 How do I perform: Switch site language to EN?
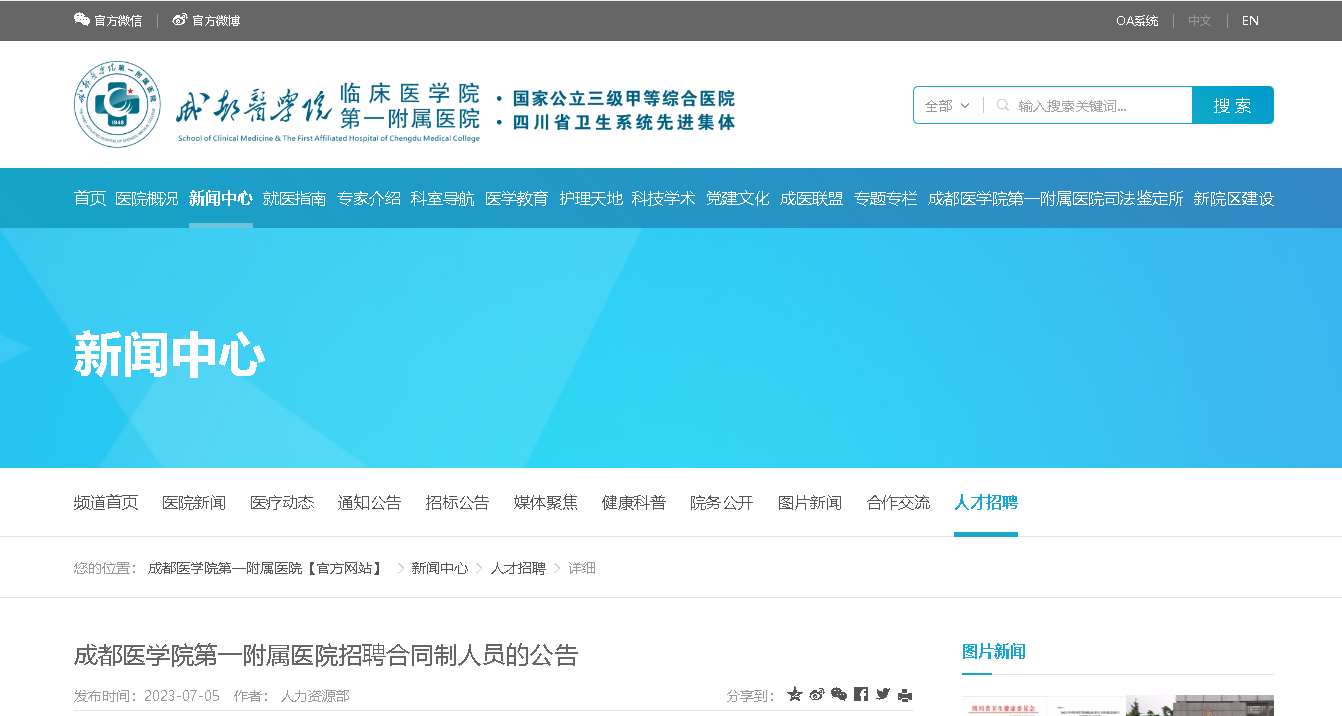(1250, 20)
